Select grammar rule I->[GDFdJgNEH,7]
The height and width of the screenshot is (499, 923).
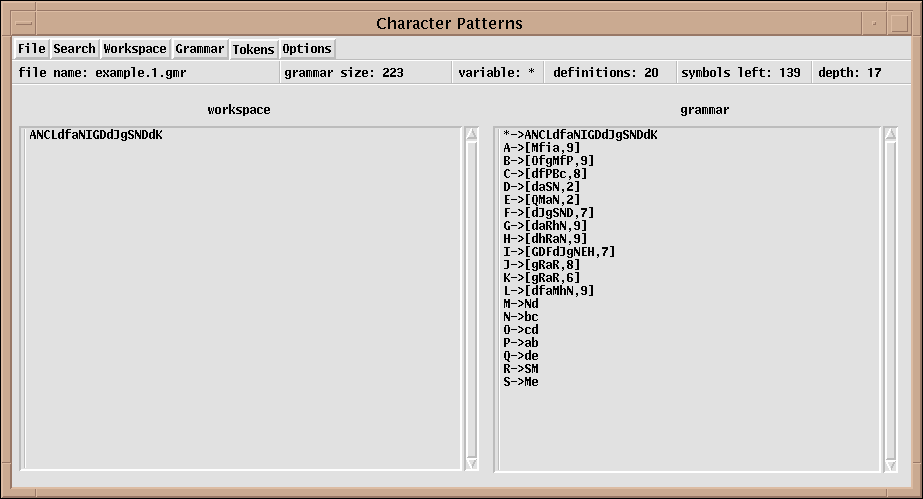(x=559, y=251)
